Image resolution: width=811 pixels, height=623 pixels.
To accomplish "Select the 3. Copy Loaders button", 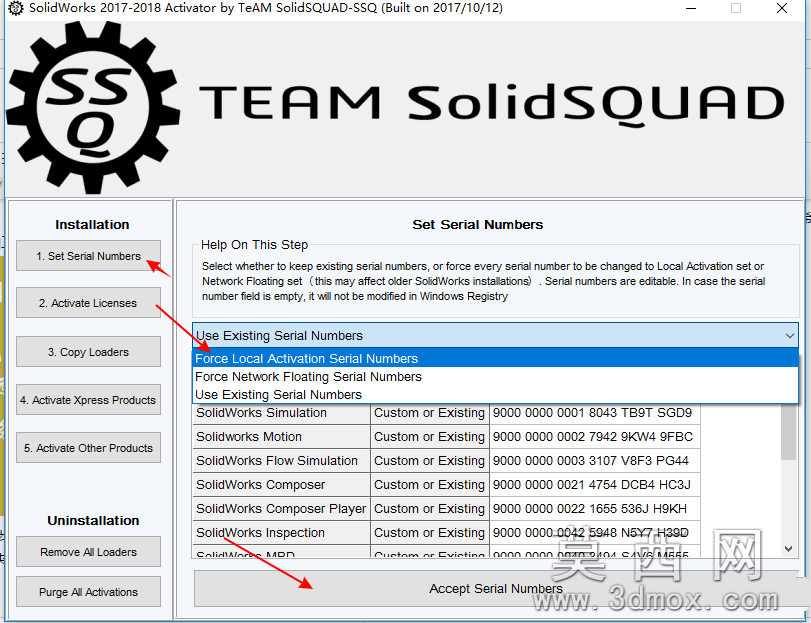I will 88,352.
